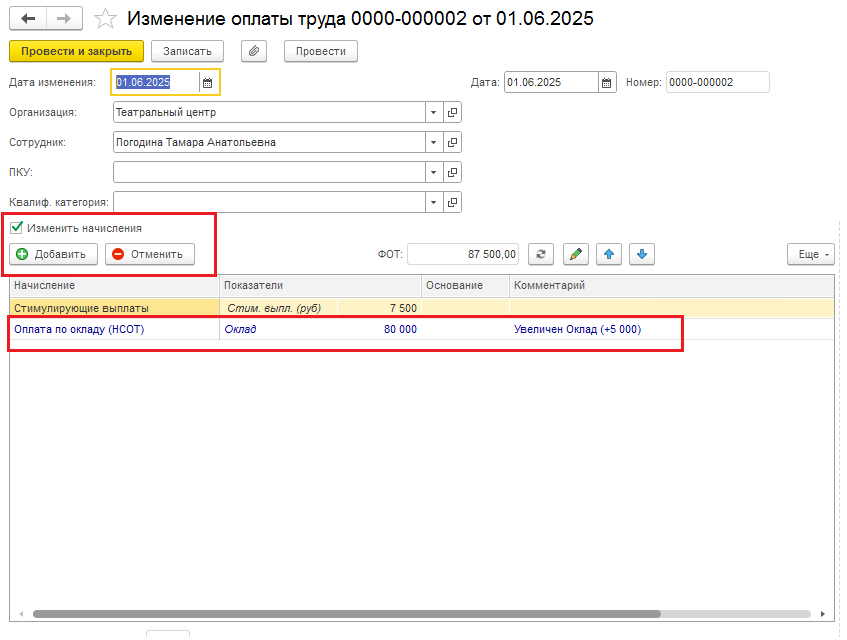Recalculate ФОТ with refresh icon
This screenshot has height=640, width=847.
541,254
